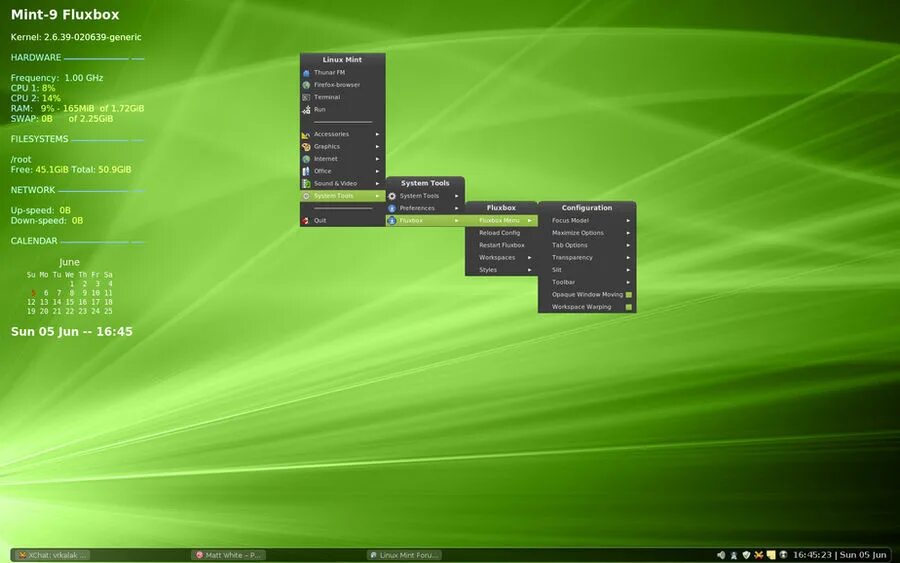The width and height of the screenshot is (900, 563).
Task: Click the Accessories category icon
Action: click(x=306, y=134)
